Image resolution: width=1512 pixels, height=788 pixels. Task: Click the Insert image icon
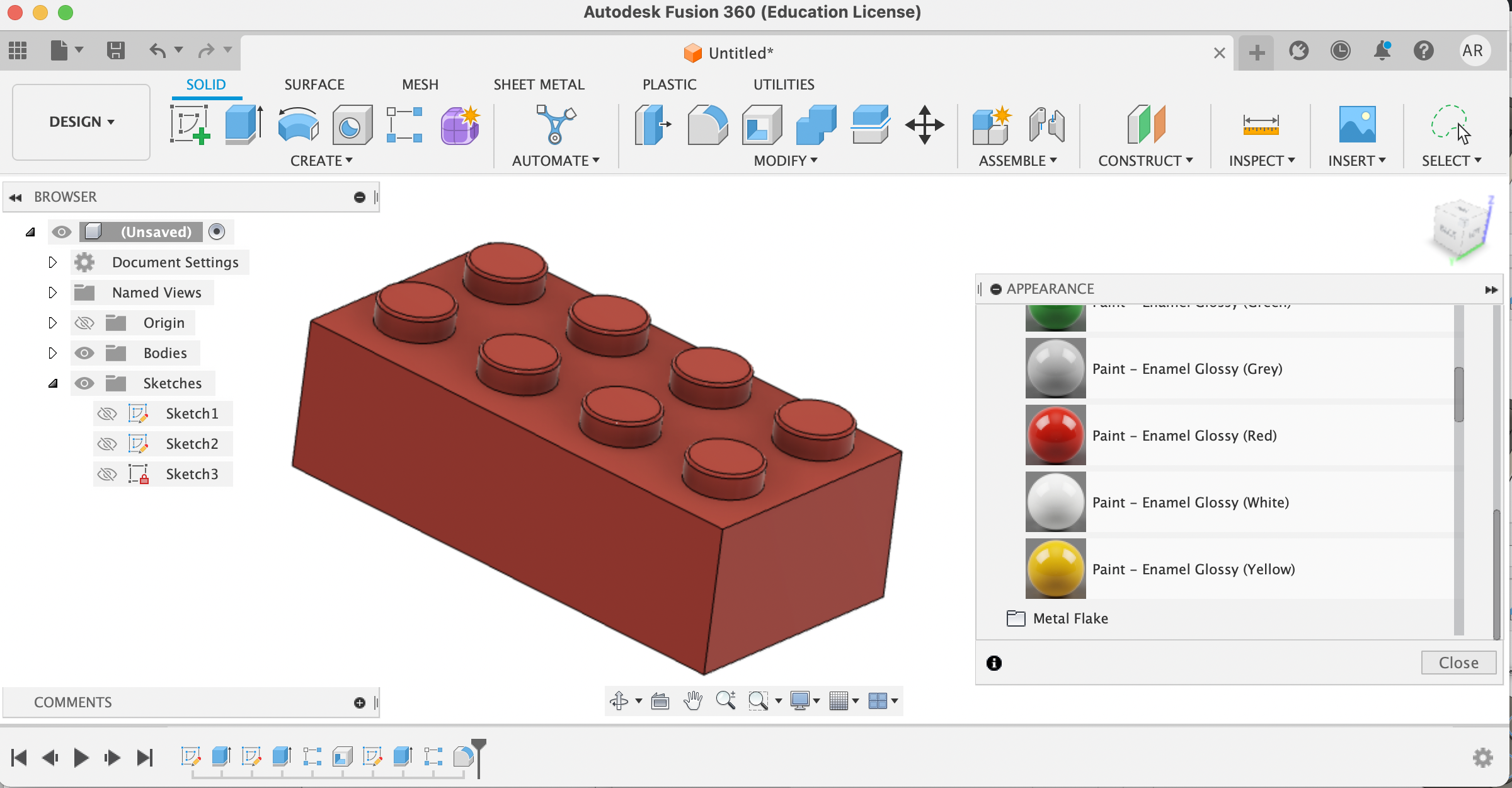pyautogui.click(x=1357, y=124)
